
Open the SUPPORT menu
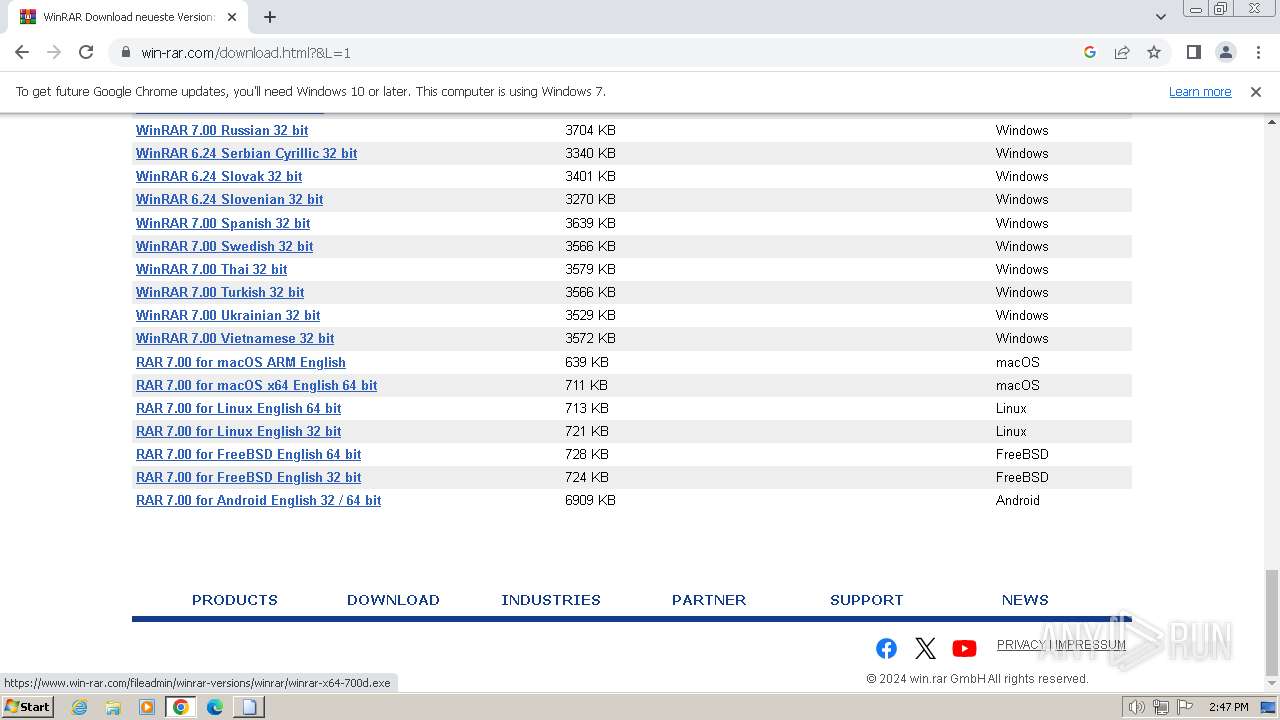coord(867,600)
